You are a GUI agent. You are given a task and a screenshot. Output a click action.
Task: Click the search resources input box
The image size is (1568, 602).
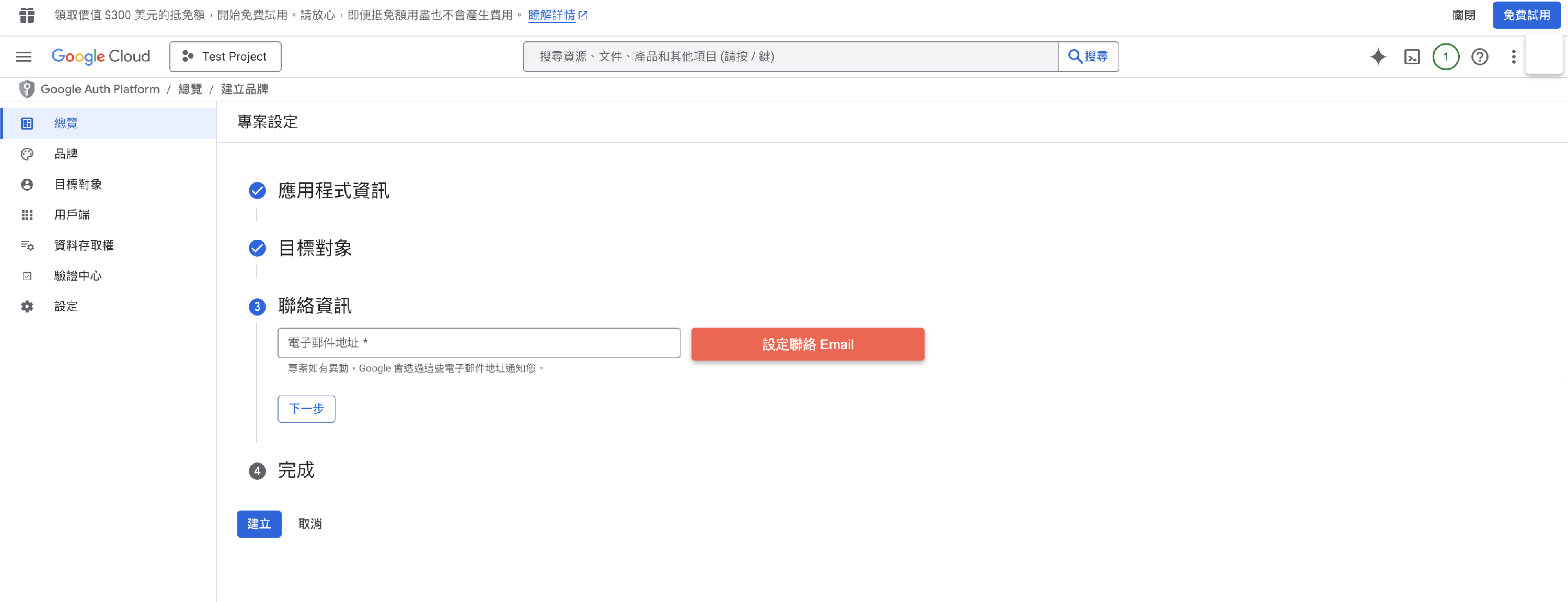coord(790,56)
